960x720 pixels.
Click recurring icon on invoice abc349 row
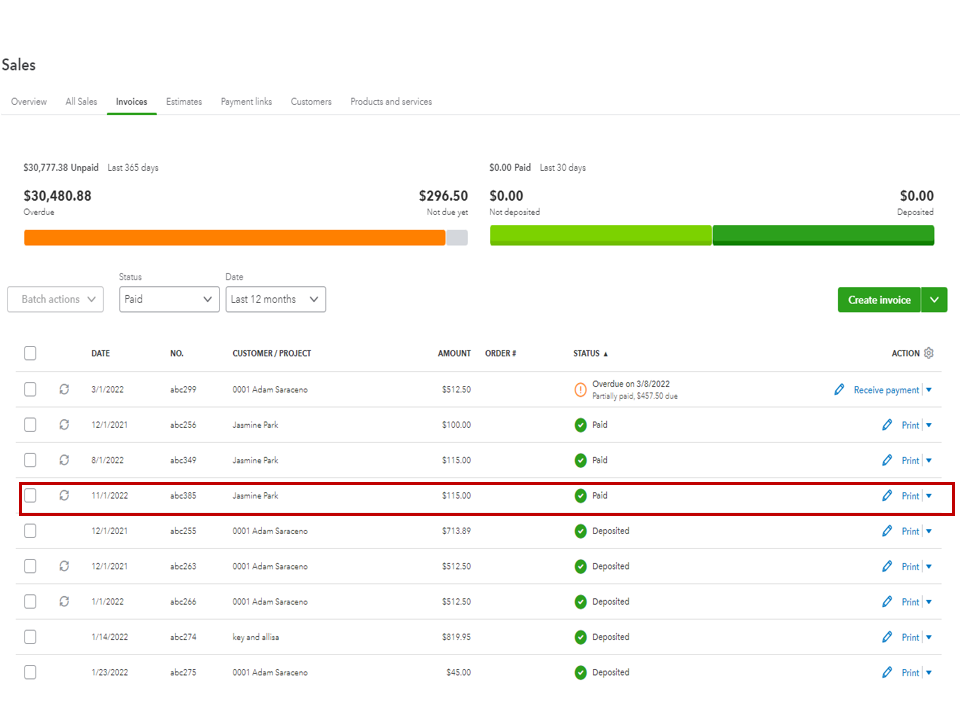click(64, 460)
